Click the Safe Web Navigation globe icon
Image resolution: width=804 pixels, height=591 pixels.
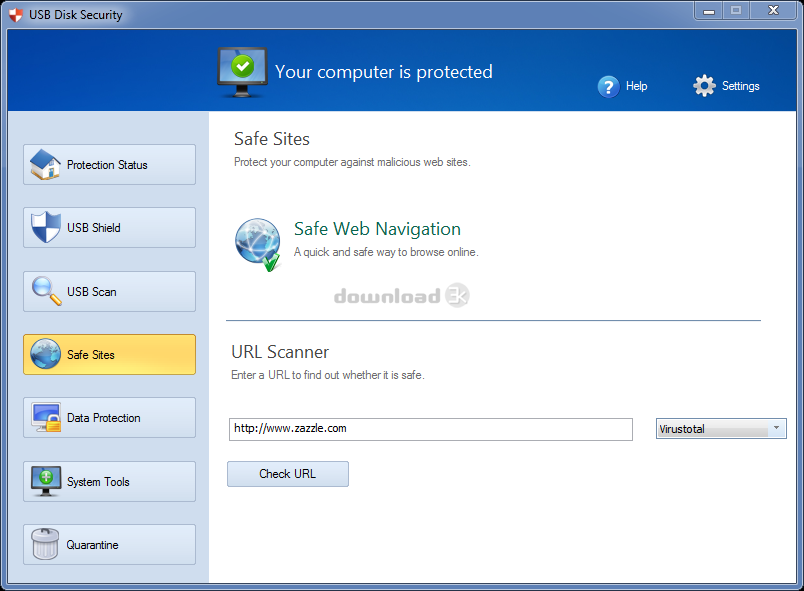(x=258, y=244)
